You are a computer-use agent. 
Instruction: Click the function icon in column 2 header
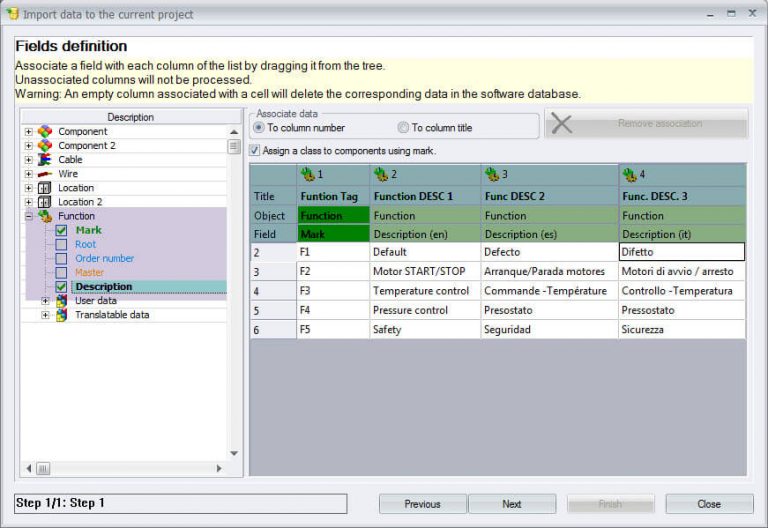[381, 174]
